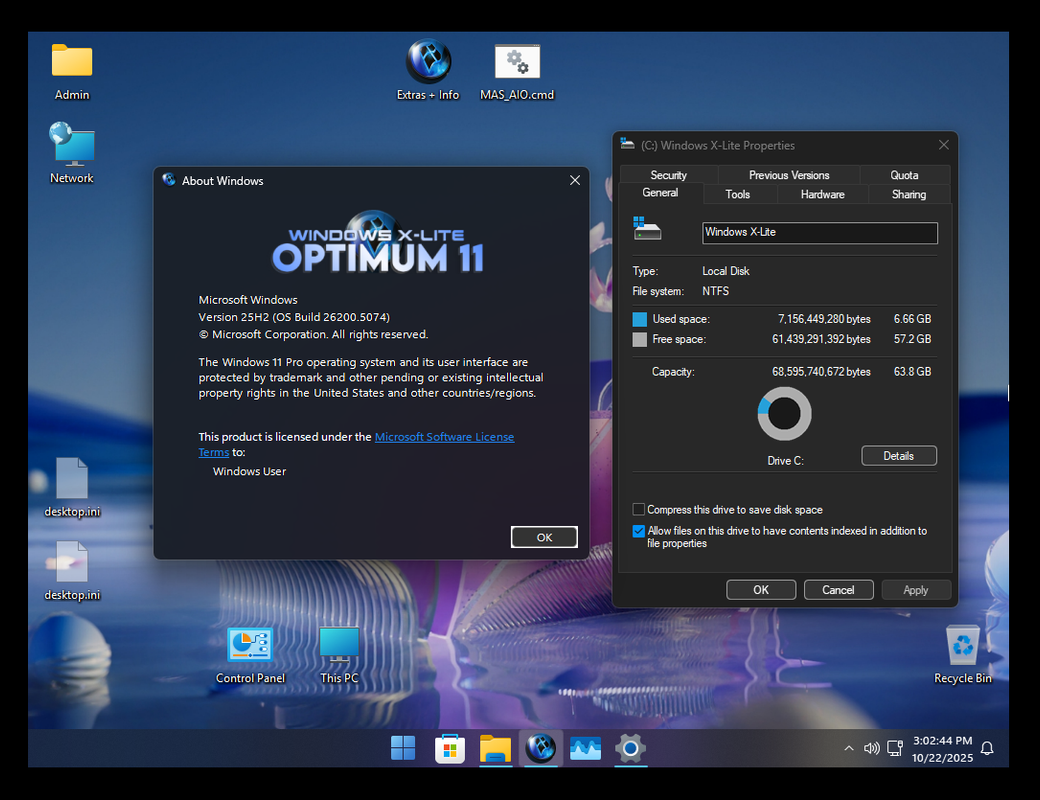The width and height of the screenshot is (1040, 800).
Task: Click the blue Used space swatch
Action: click(x=639, y=319)
